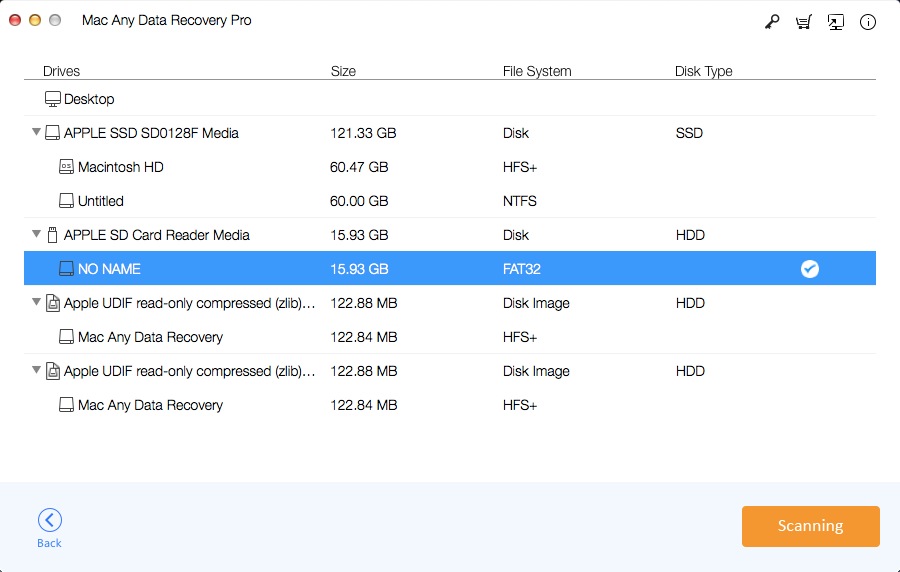Click the Drives column header
Viewport: 900px width, 572px height.
coord(61,71)
